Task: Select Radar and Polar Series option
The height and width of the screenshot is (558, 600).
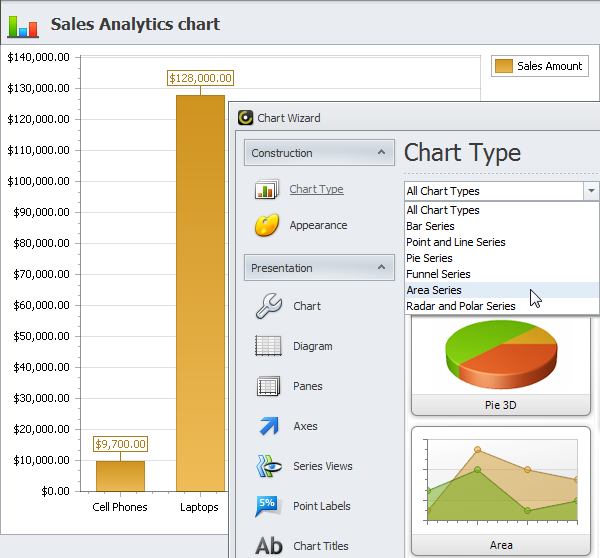Action: [460, 306]
